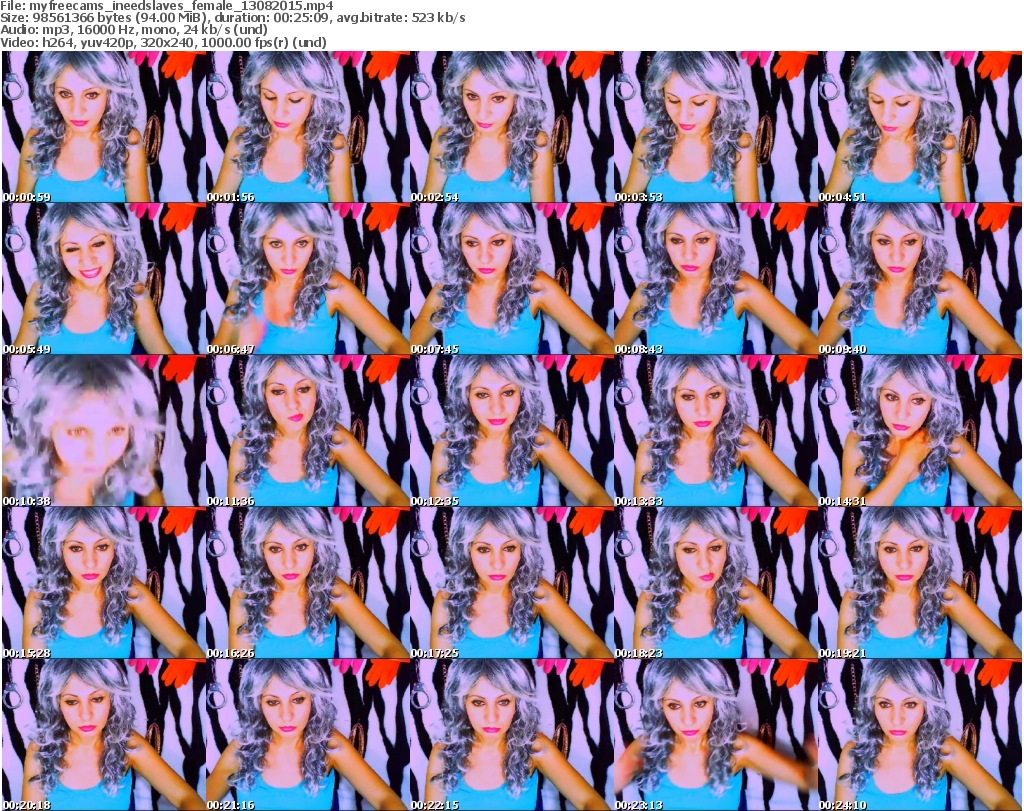Pick the frame timestamped 00:12:35

pyautogui.click(x=511, y=431)
